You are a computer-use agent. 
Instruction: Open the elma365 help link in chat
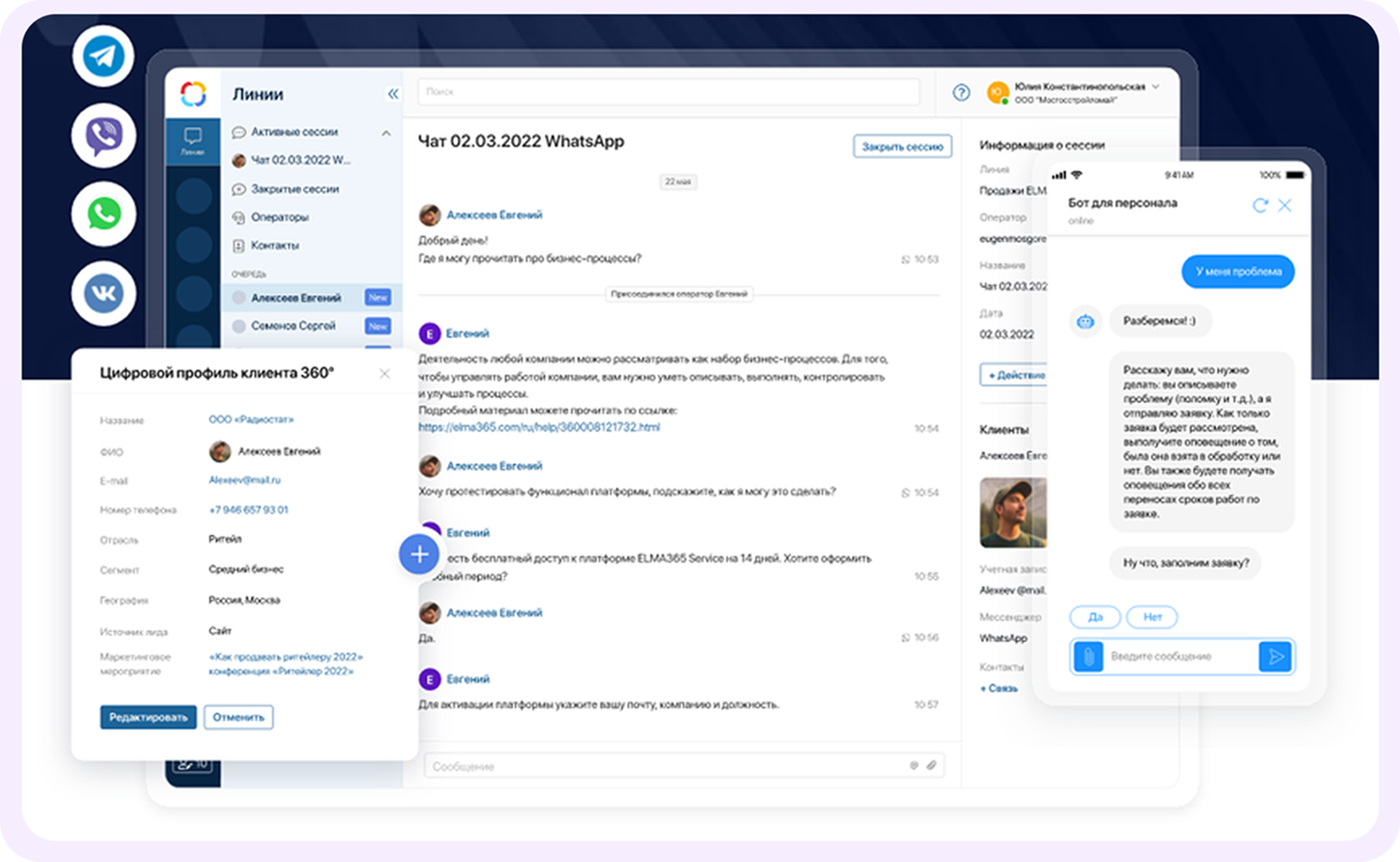click(539, 426)
